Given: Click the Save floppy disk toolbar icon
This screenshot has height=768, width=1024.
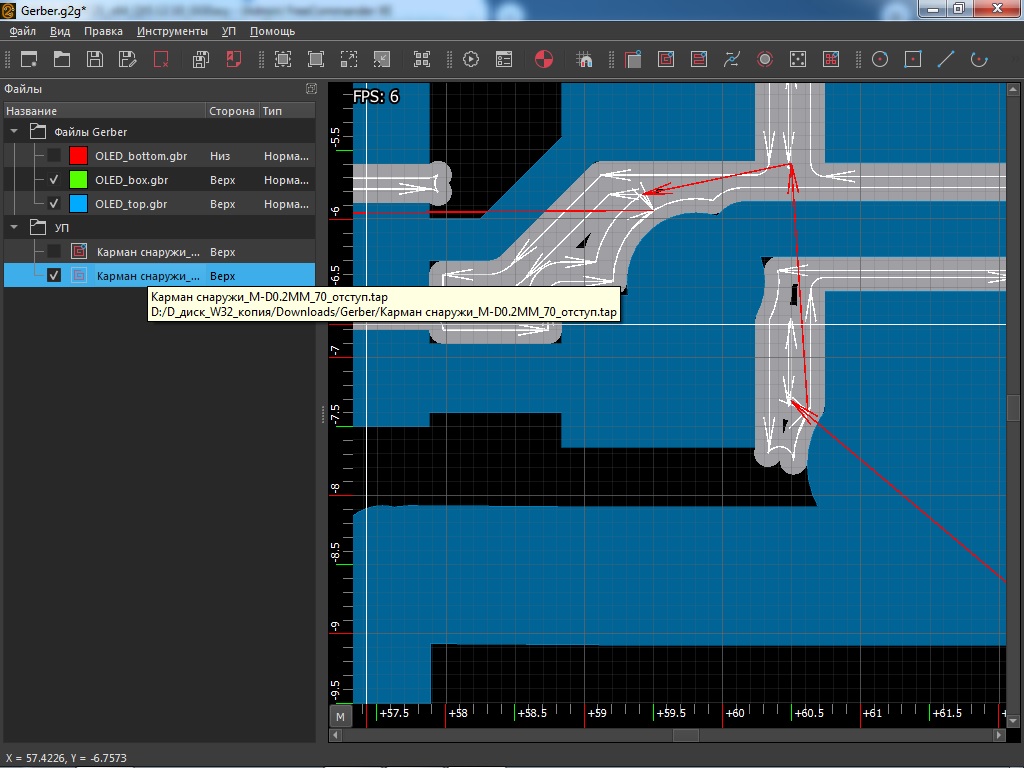Looking at the screenshot, I should tap(94, 59).
